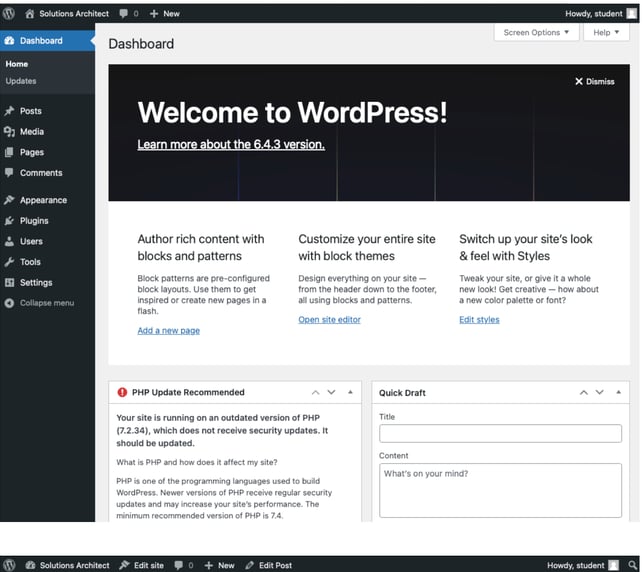This screenshot has width=642, height=572.
Task: Open Updates submenu item
Action: tap(21, 81)
